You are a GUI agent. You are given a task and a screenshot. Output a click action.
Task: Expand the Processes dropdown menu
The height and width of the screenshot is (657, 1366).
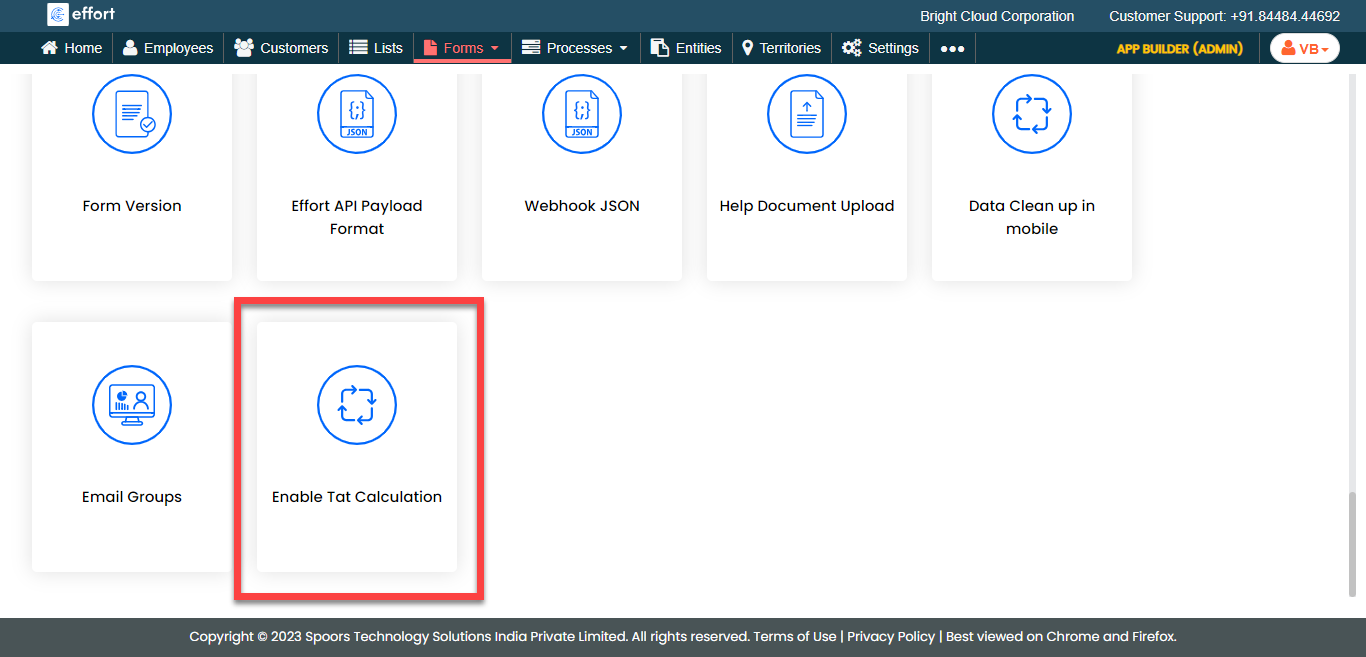click(575, 48)
